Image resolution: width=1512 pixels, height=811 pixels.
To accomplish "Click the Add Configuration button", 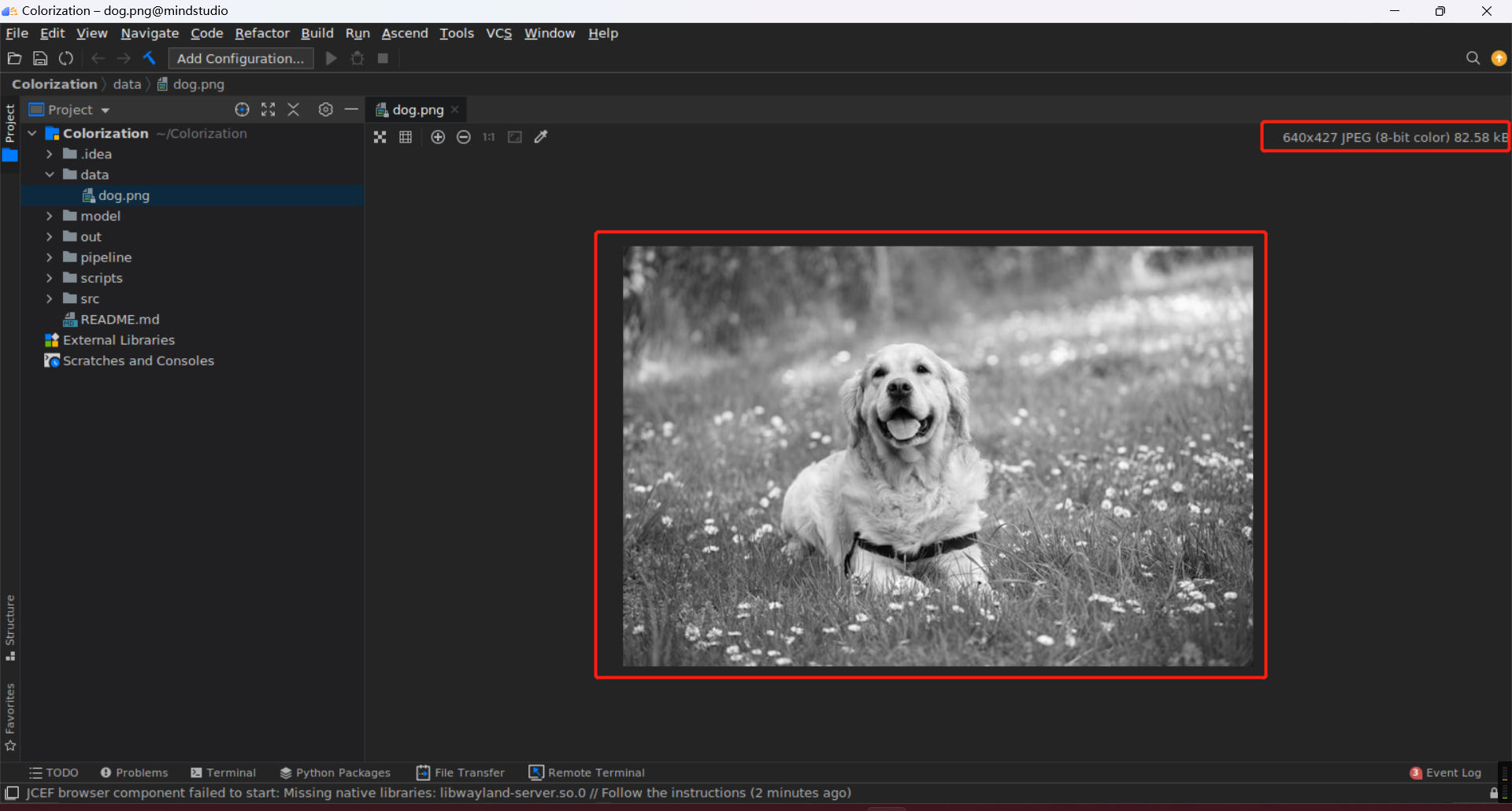I will click(240, 58).
